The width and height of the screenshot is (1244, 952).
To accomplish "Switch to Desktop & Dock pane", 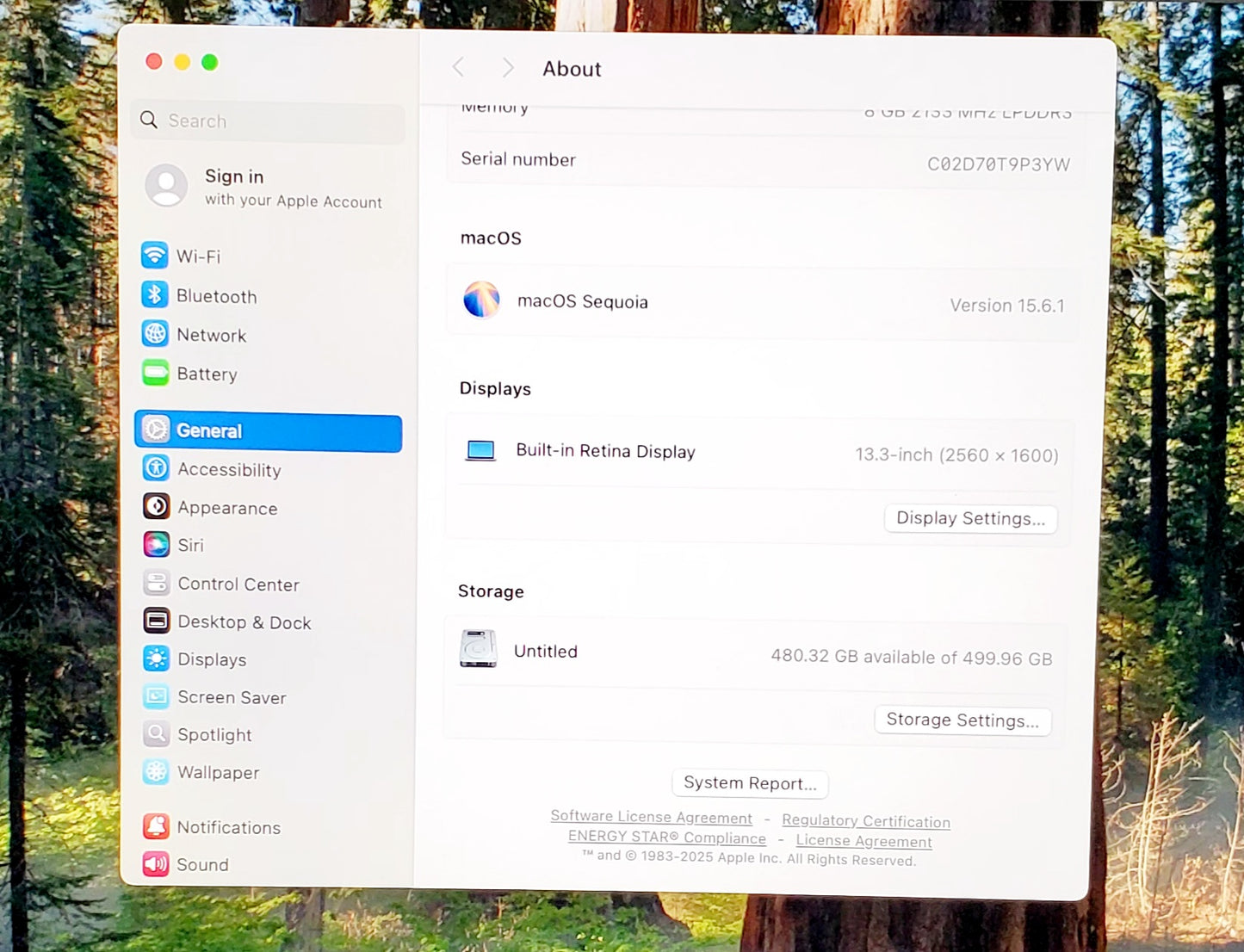I will point(244,622).
